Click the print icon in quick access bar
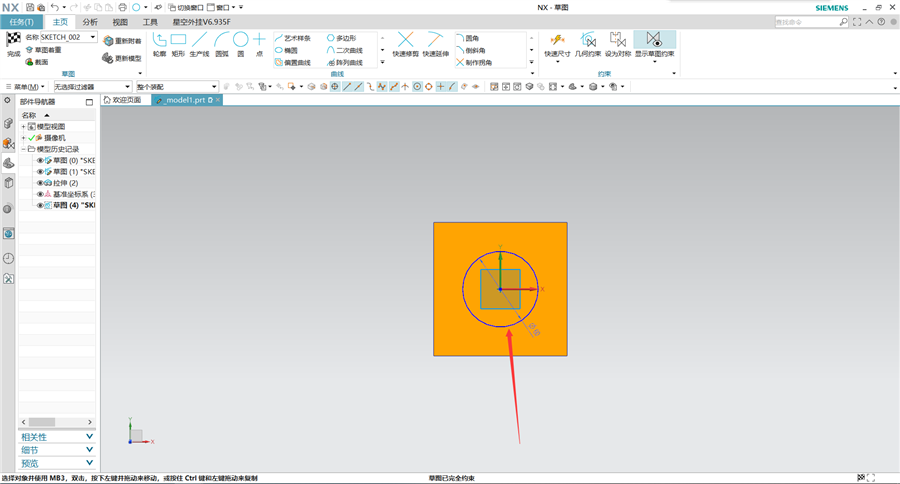Image resolution: width=900 pixels, height=484 pixels. 122,7
